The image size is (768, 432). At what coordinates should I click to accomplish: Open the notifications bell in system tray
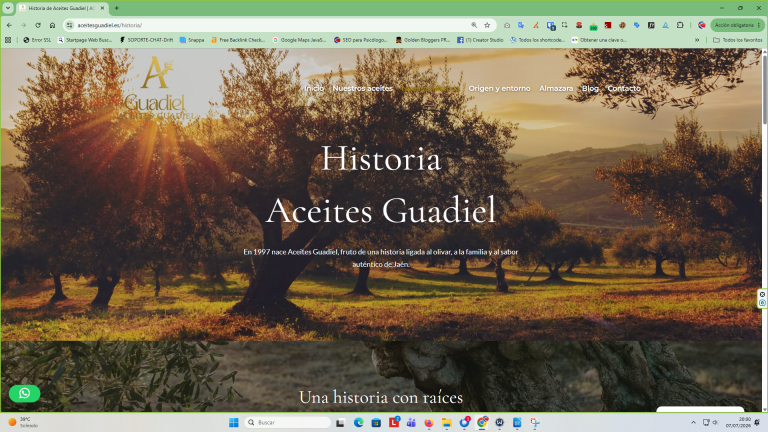[757, 422]
